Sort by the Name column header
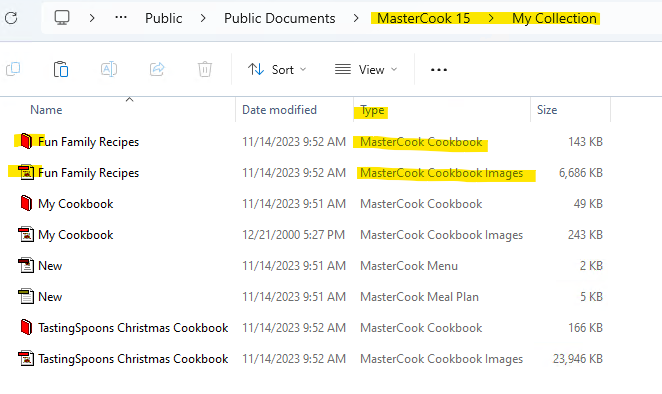Image resolution: width=662 pixels, height=394 pixels. 46,110
